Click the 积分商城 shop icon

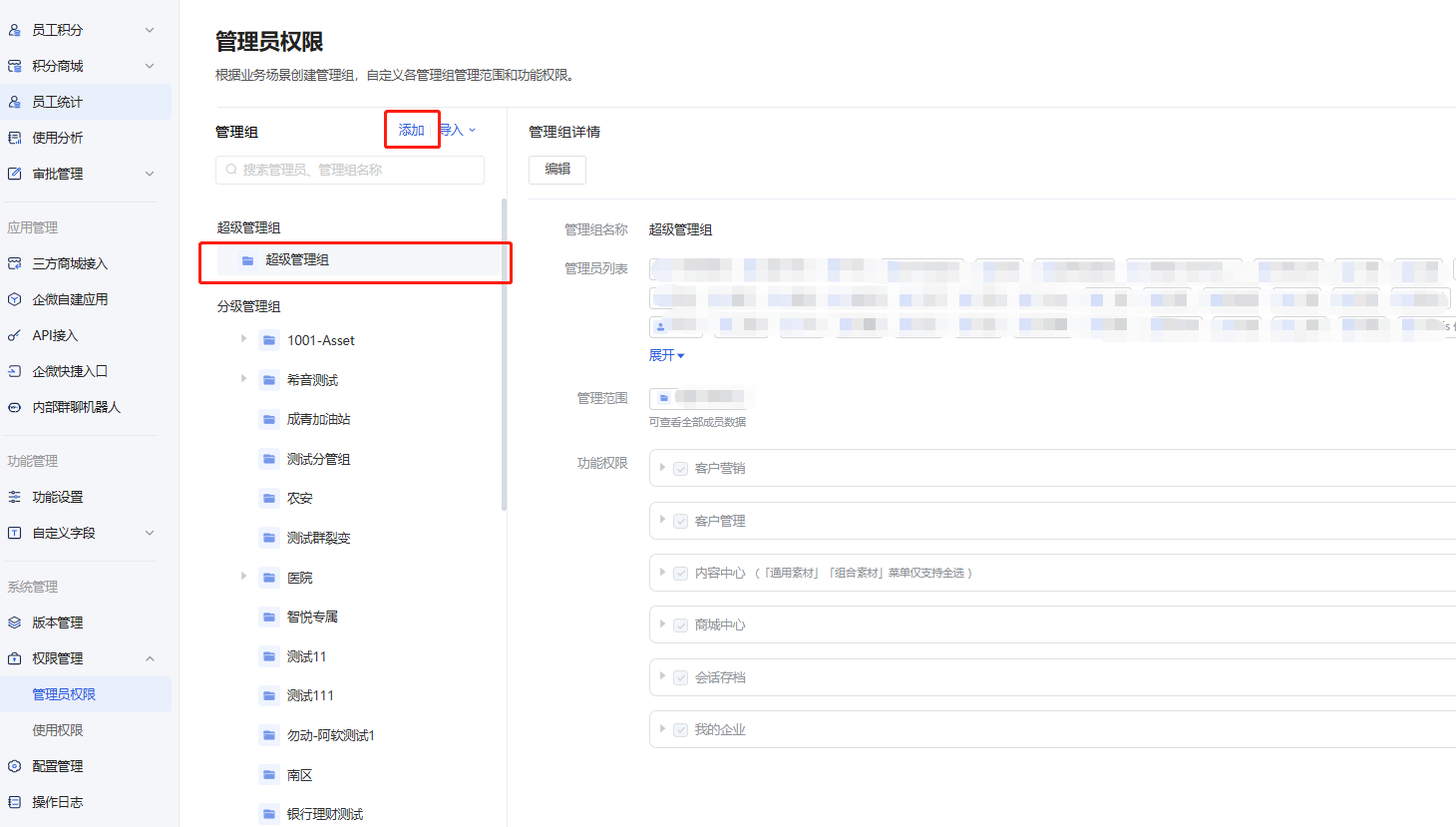pyautogui.click(x=15, y=66)
